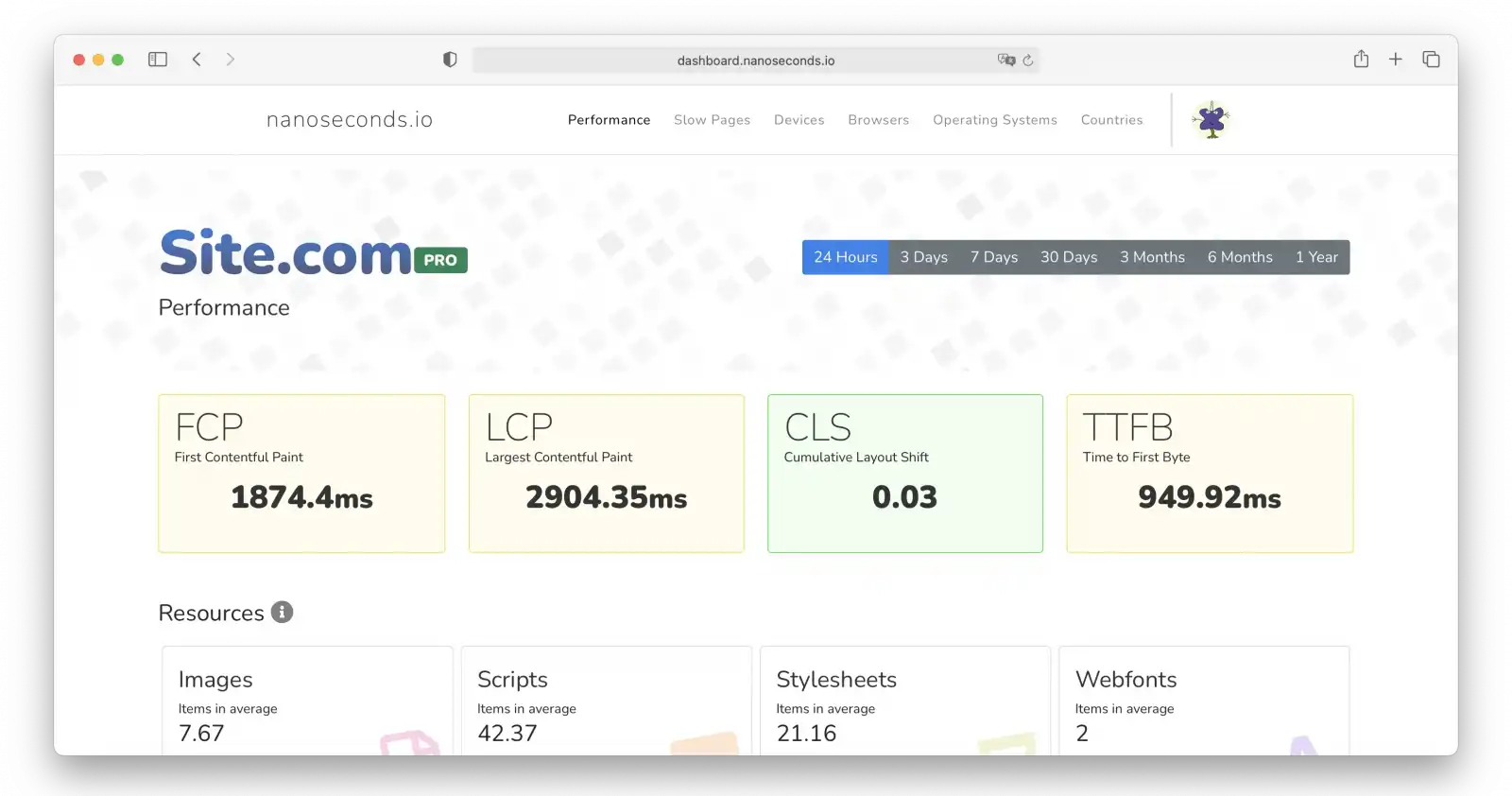This screenshot has height=796, width=1512.
Task: Click the 0.03 CLS value
Action: pos(904,497)
